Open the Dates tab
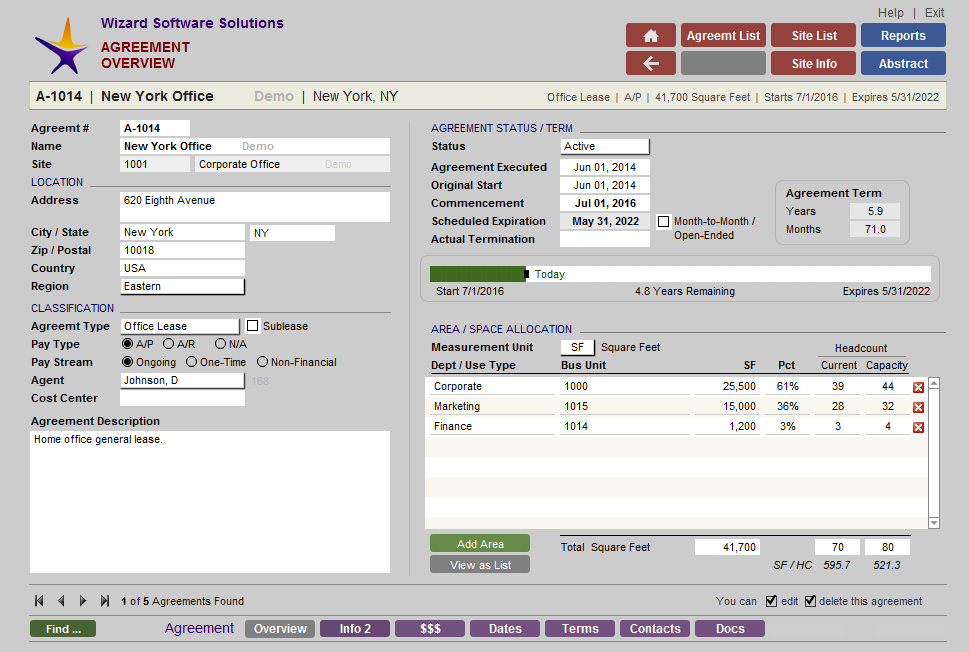The image size is (969, 652). (505, 629)
